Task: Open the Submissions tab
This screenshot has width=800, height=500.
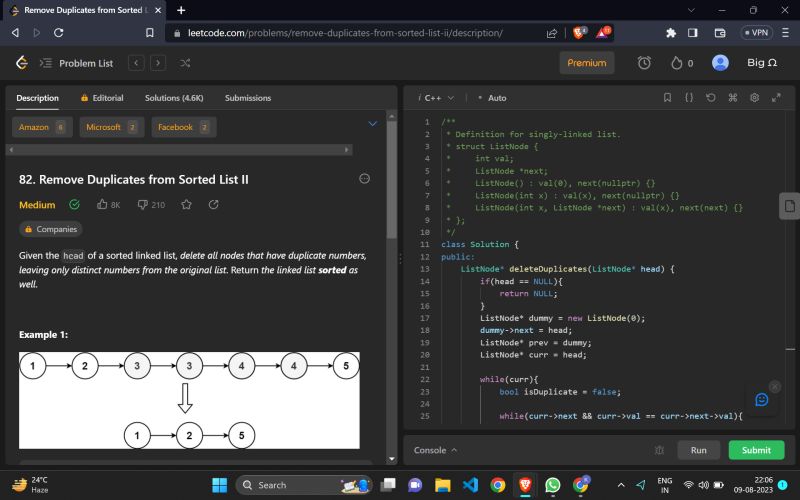Action: point(248,98)
